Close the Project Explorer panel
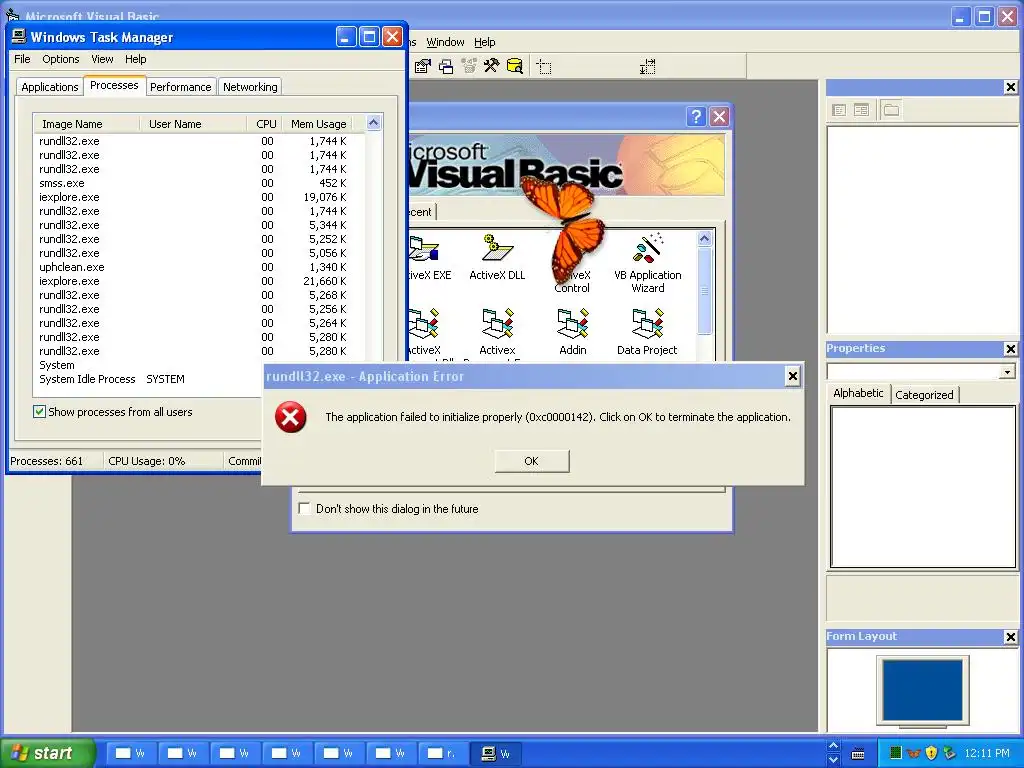Image resolution: width=1024 pixels, height=768 pixels. point(1010,87)
